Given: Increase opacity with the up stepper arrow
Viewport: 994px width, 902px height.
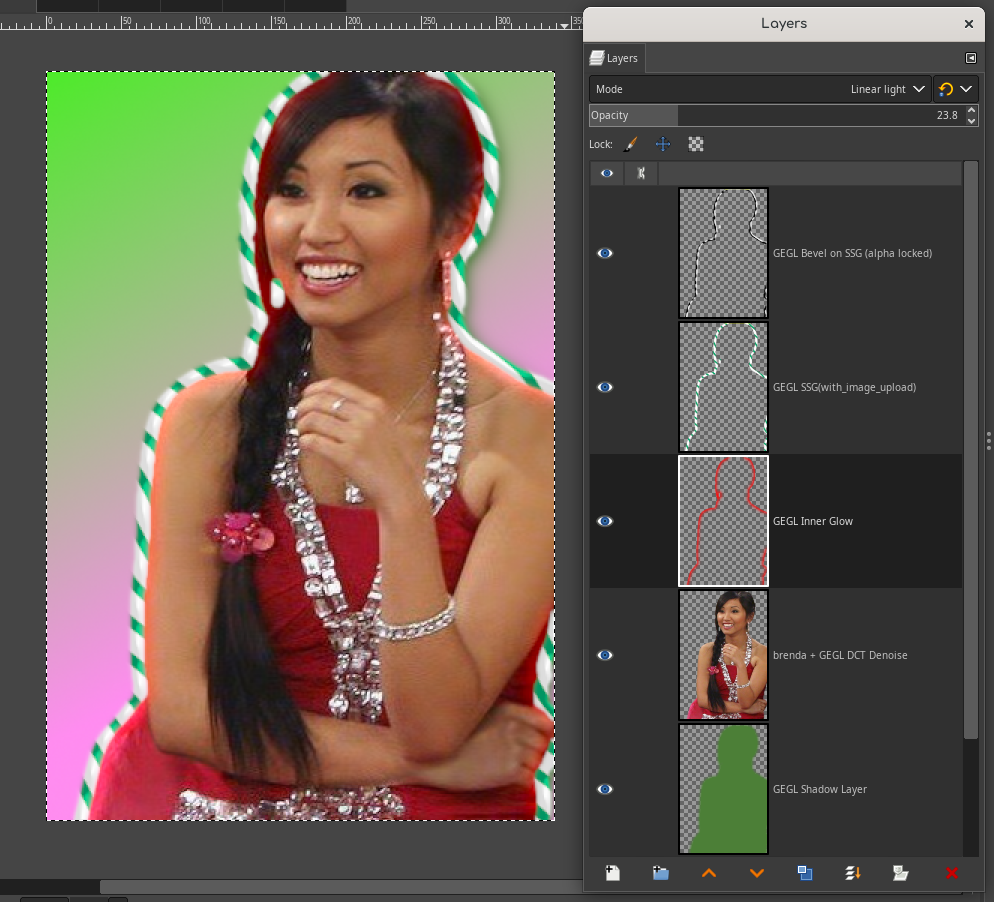Looking at the screenshot, I should (x=971, y=110).
